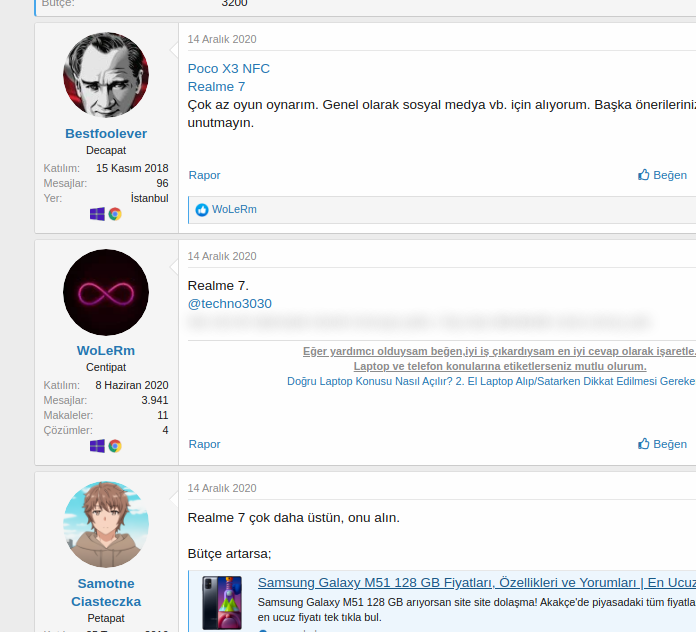Click the 14 Aralık 2020 date on Bestfoolever's post
This screenshot has width=696, height=632.
tap(222, 39)
